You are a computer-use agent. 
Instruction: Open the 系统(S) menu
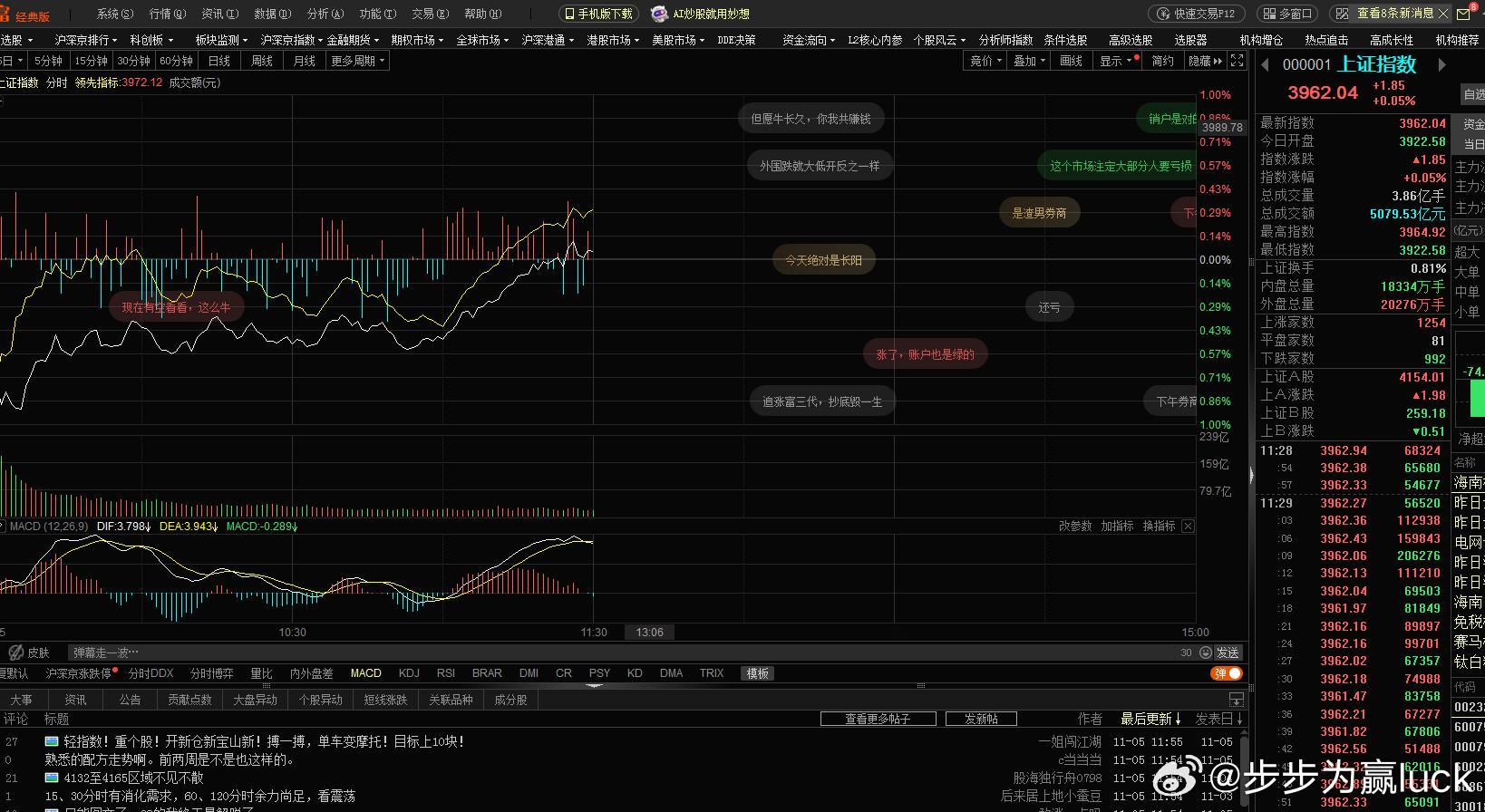point(114,14)
